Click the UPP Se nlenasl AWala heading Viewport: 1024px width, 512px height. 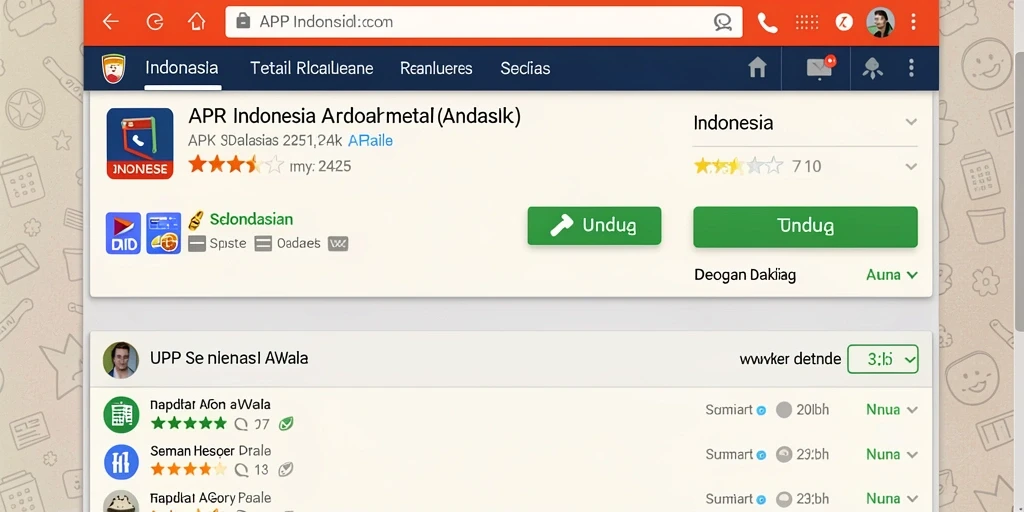pyautogui.click(x=229, y=359)
